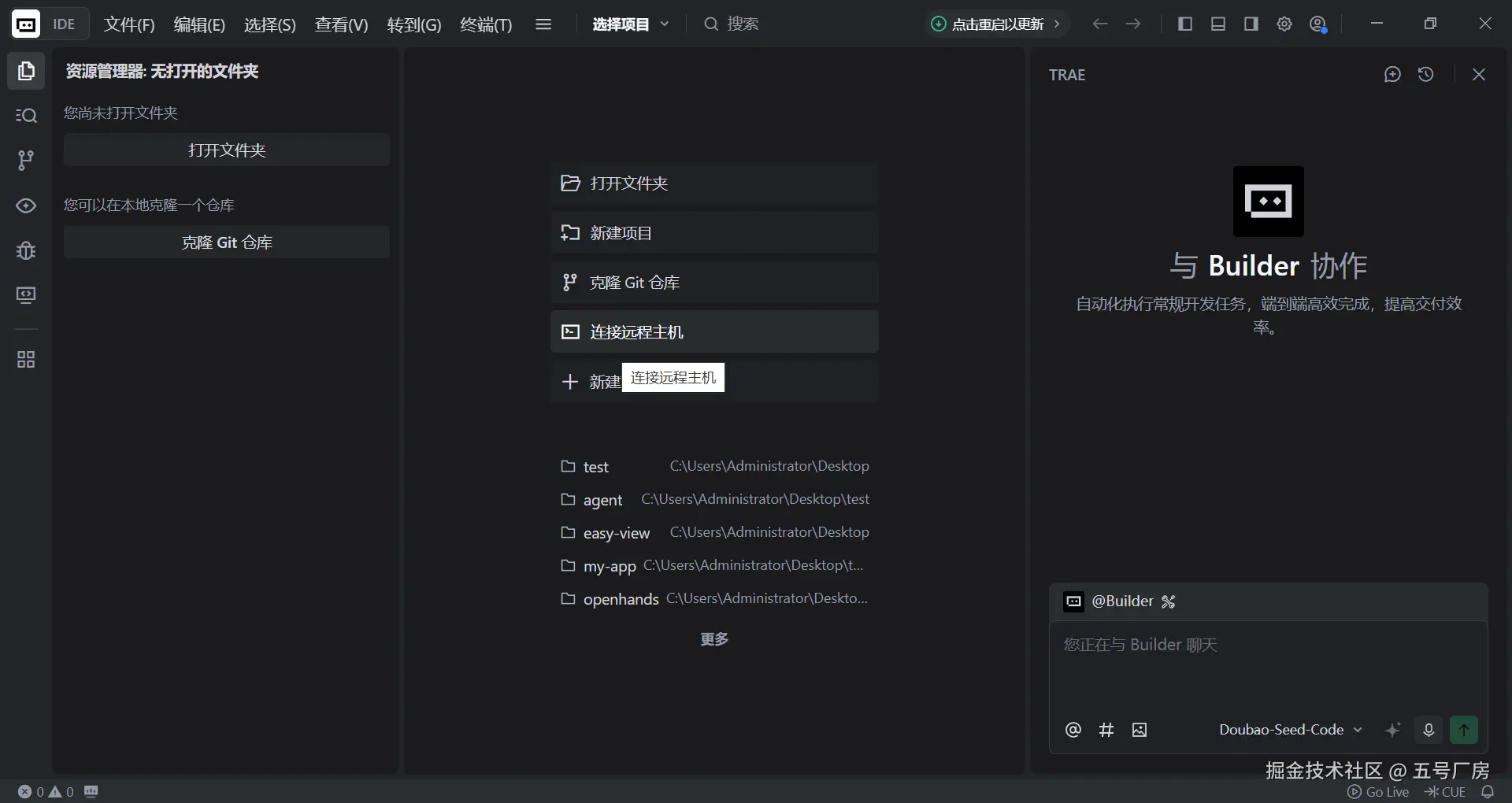
Task: Open recent project easy-view
Action: 714,532
